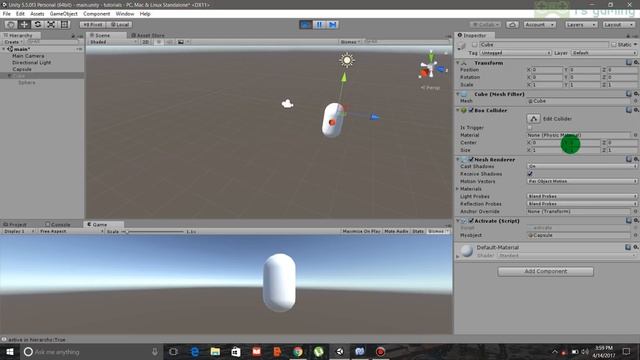Click the blue Z-axis move arrow
Image resolution: width=640 pixels, height=360 pixels.
click(x=375, y=117)
